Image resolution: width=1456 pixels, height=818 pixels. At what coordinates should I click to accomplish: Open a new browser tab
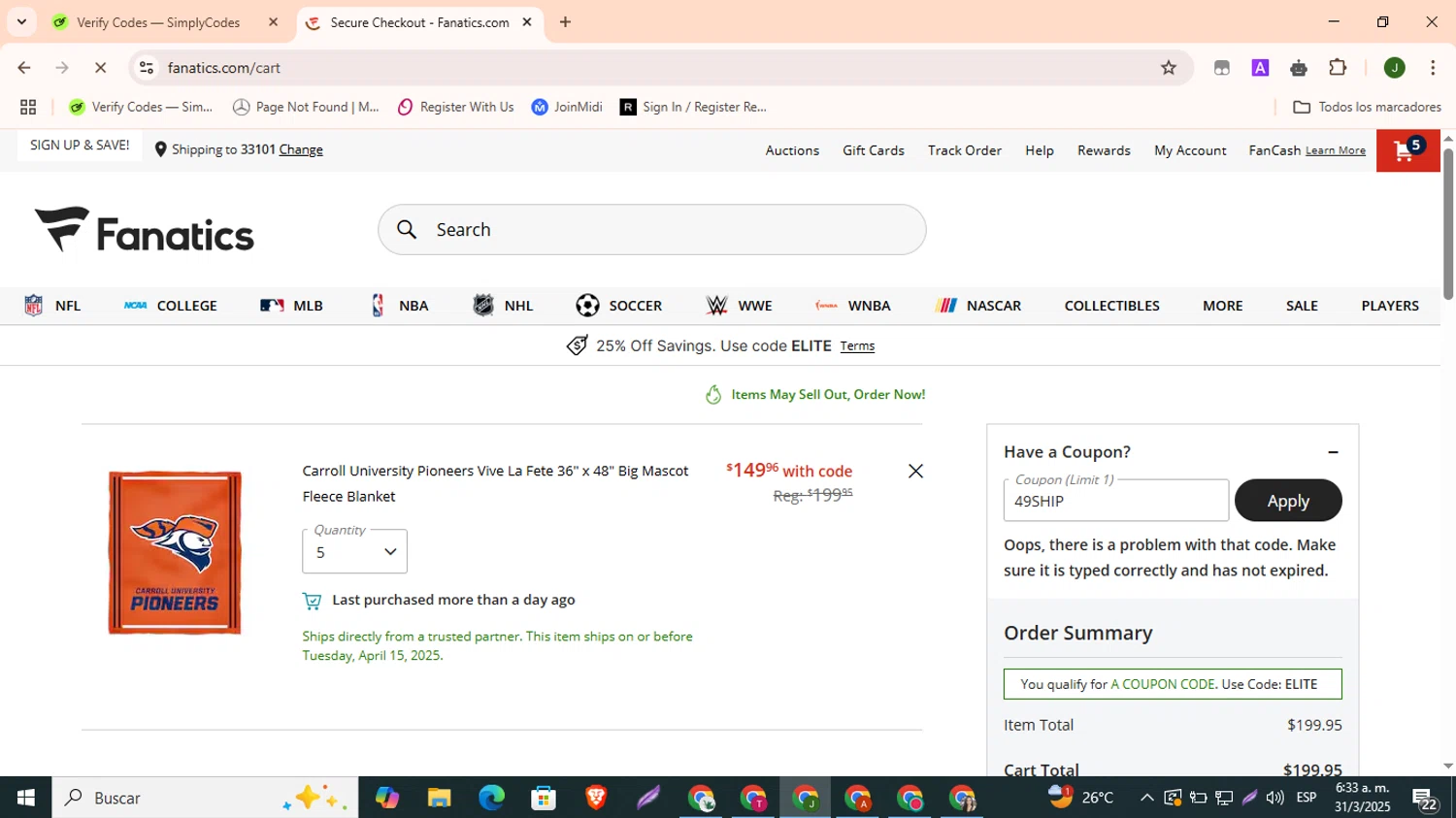[565, 22]
